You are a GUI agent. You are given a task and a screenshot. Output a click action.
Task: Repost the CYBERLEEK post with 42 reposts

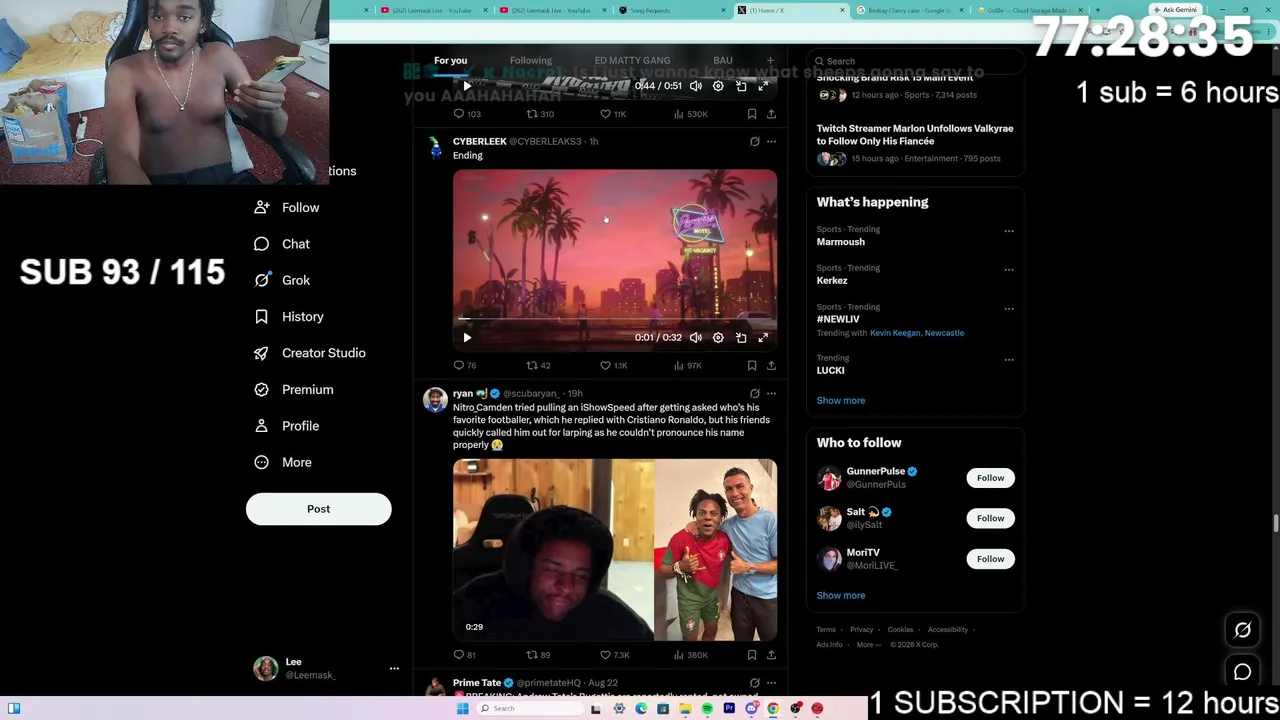(x=538, y=365)
